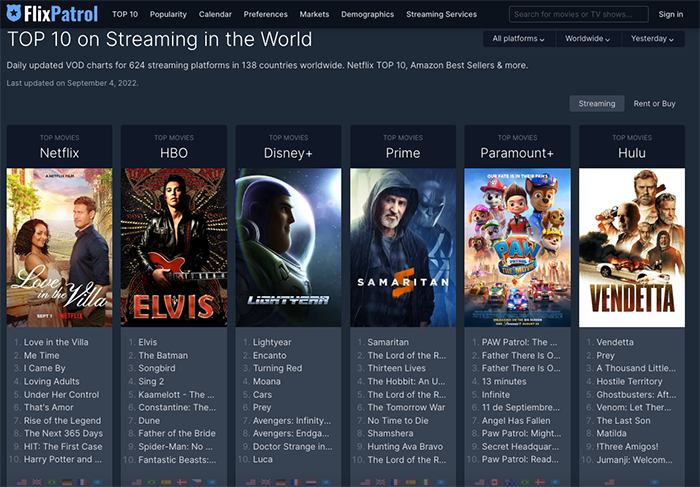Viewport: 700px width, 487px height.
Task: Click the Hulu column heading
Action: coord(632,153)
